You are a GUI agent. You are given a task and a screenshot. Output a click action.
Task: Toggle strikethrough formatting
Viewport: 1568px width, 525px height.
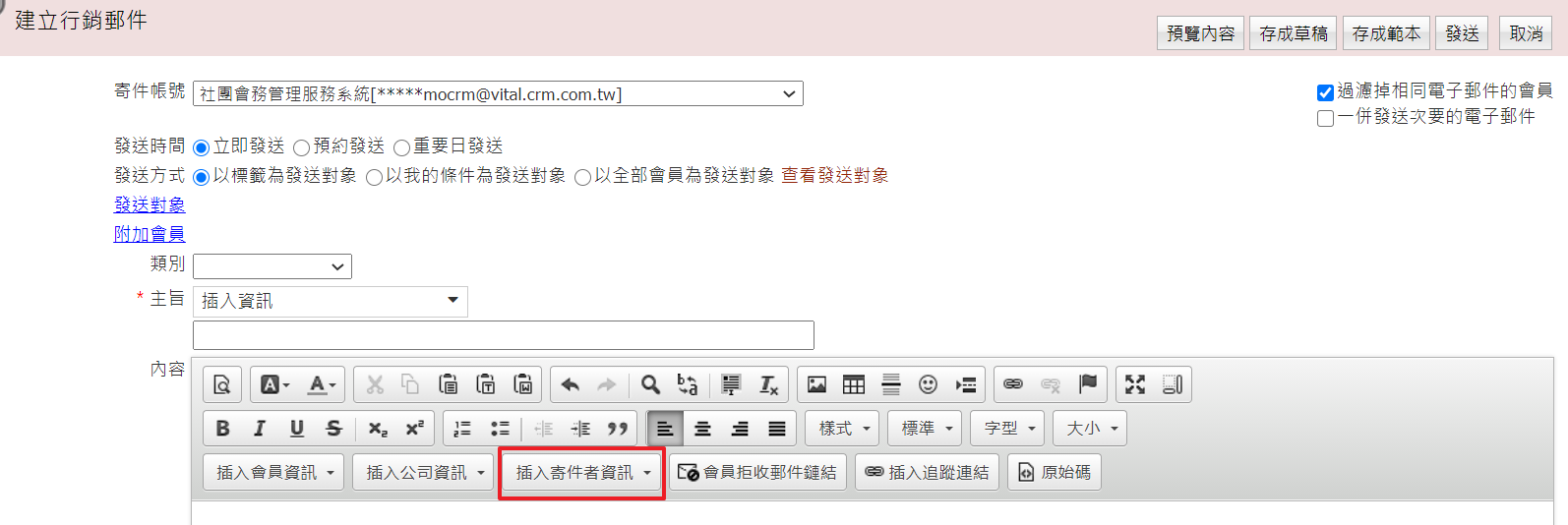(334, 429)
